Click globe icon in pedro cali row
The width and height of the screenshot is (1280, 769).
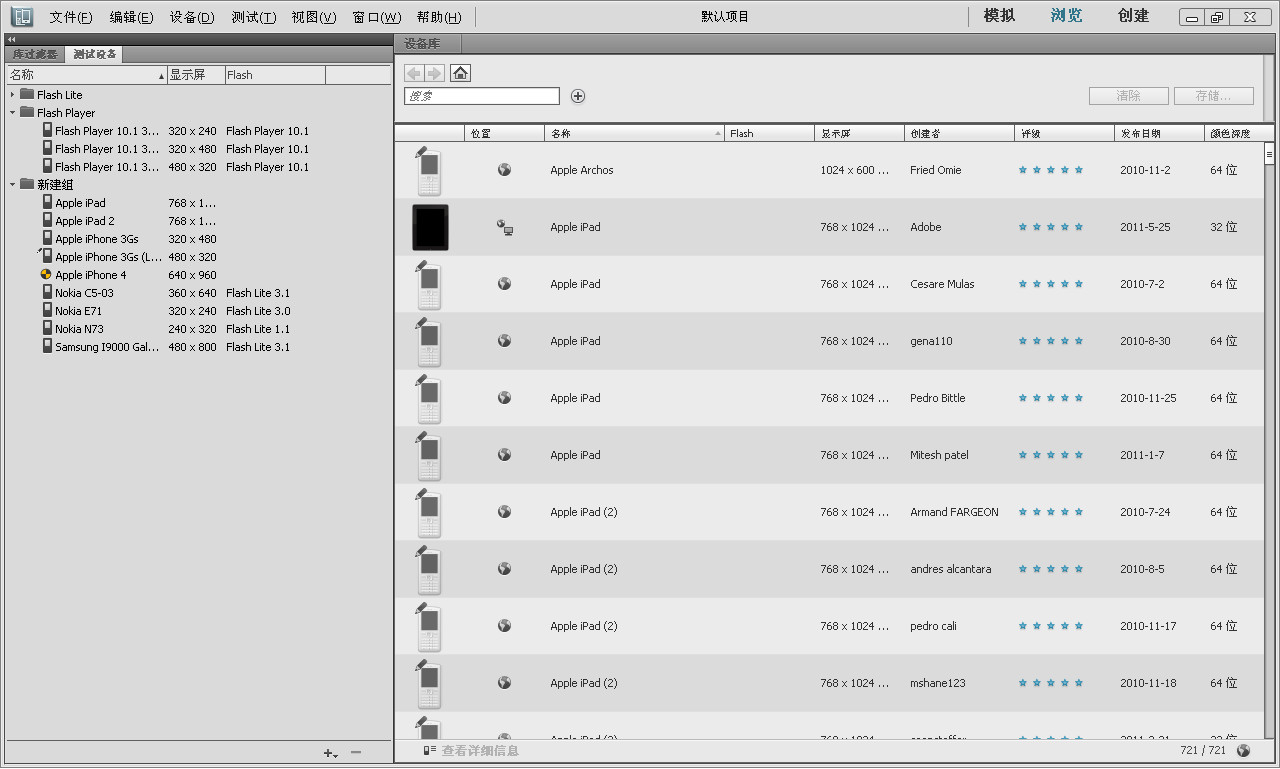point(505,626)
